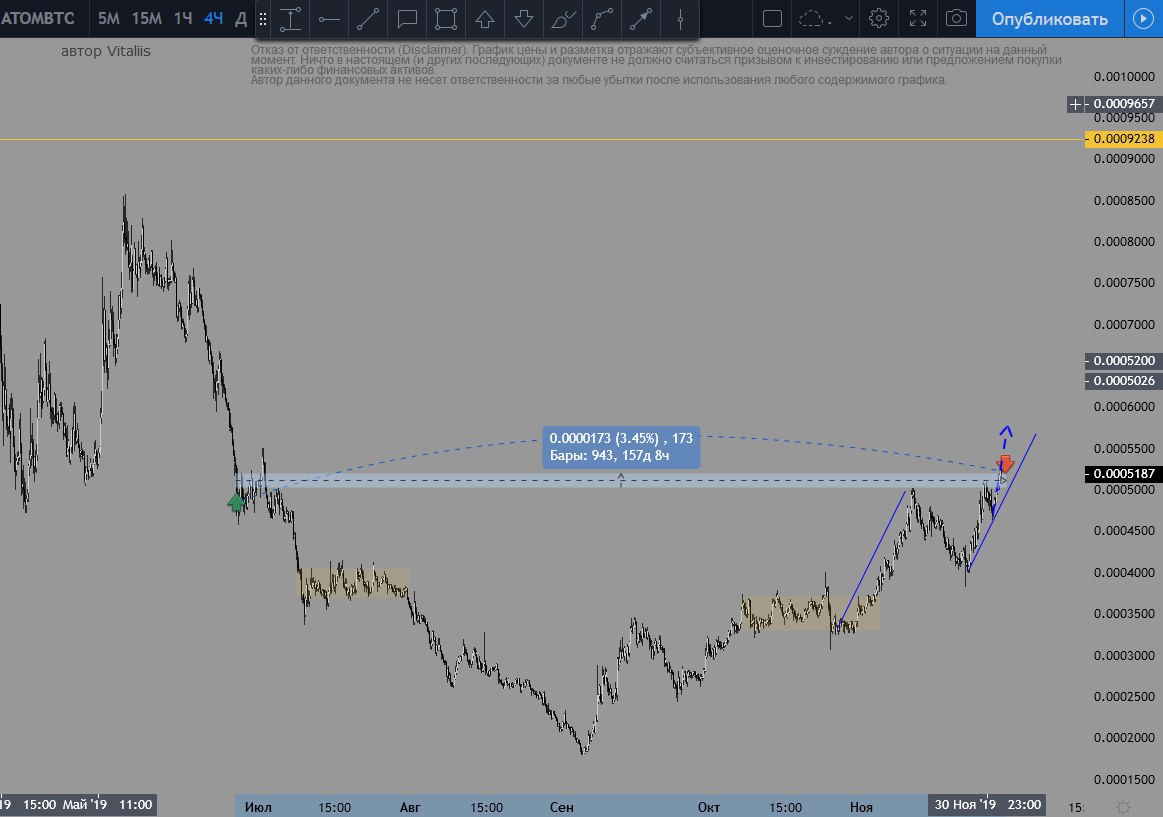Click the ATOMBTC symbol name
The height and width of the screenshot is (817, 1163).
tap(38, 19)
